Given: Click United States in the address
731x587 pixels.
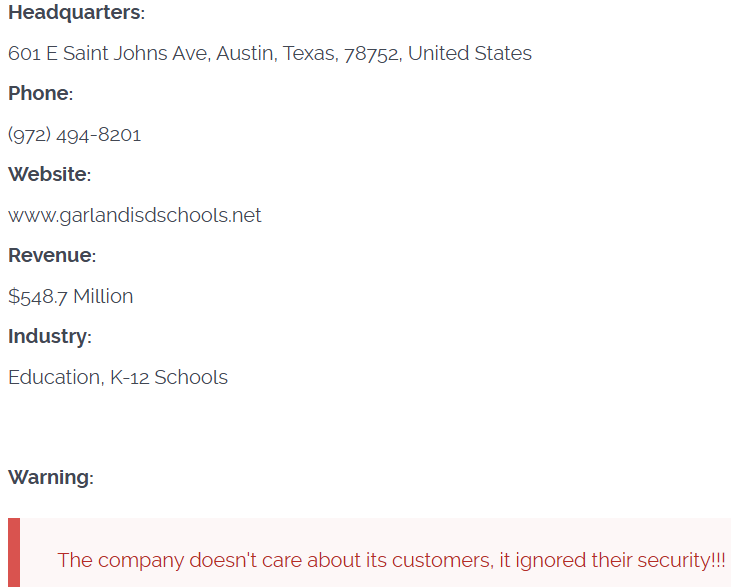Looking at the screenshot, I should (x=469, y=54).
